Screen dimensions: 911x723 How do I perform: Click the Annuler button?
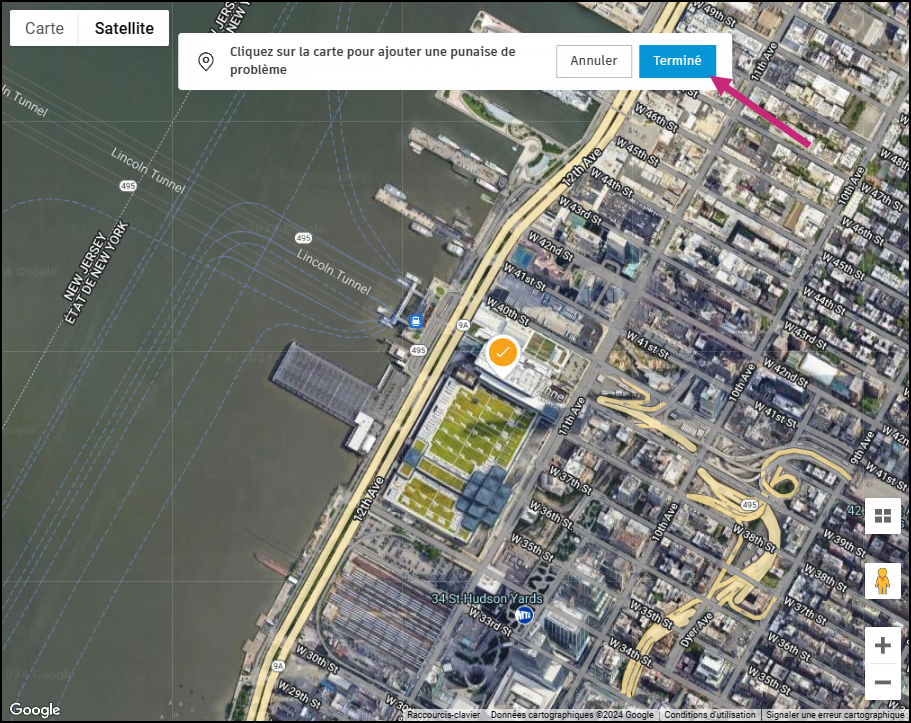(593, 61)
